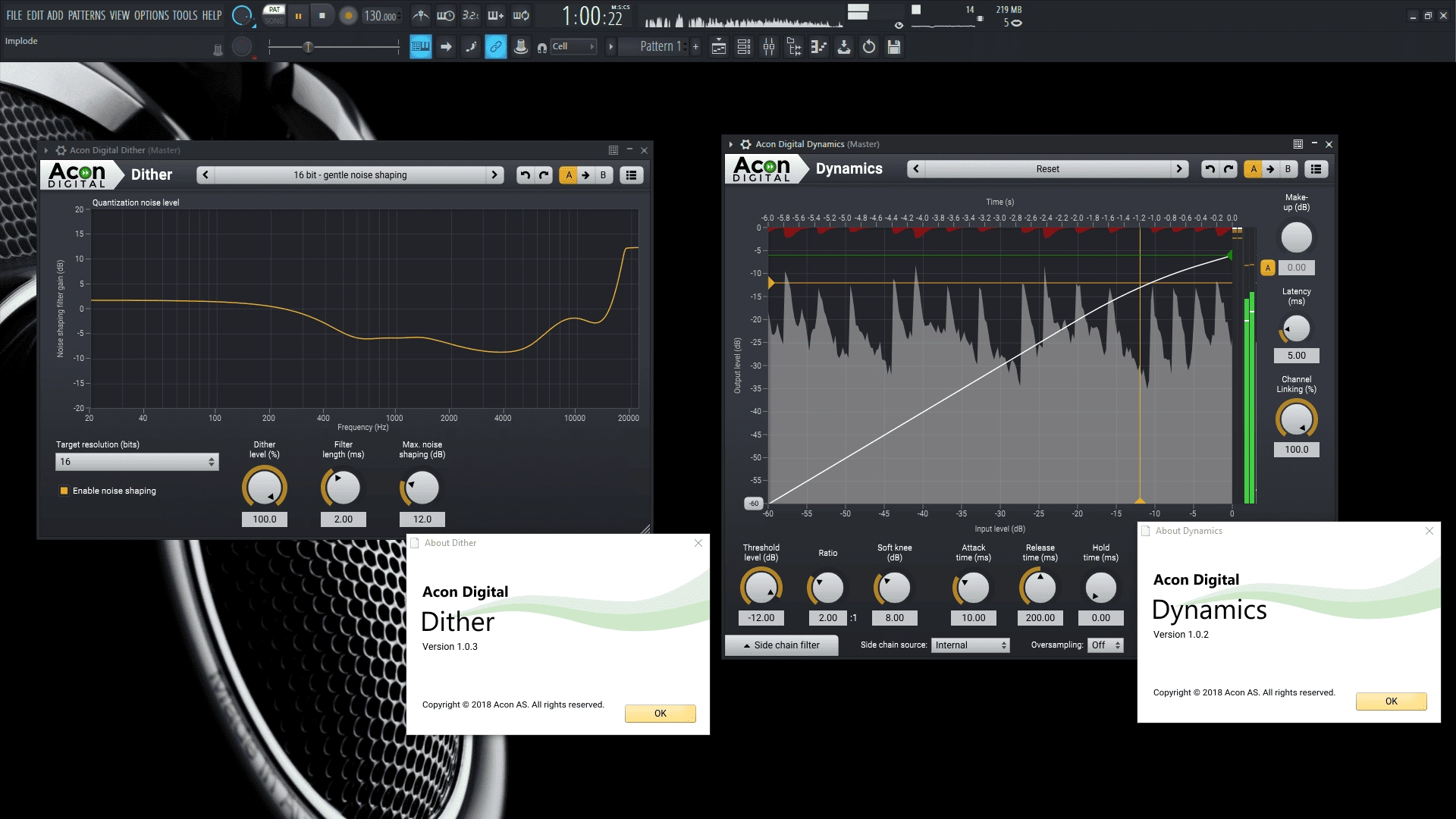Toggle automatic make-up gain A button

pyautogui.click(x=1268, y=268)
